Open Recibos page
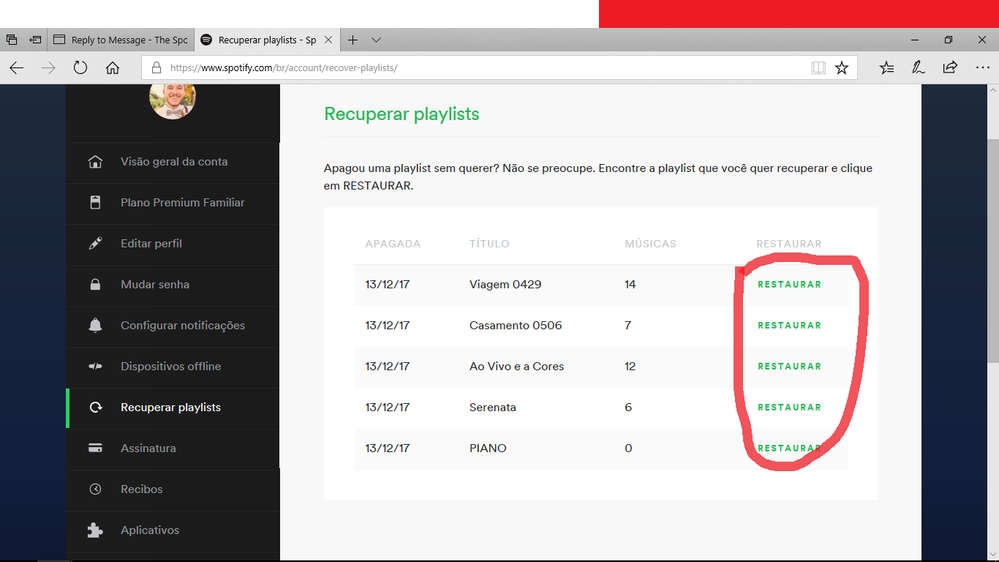 coord(141,489)
